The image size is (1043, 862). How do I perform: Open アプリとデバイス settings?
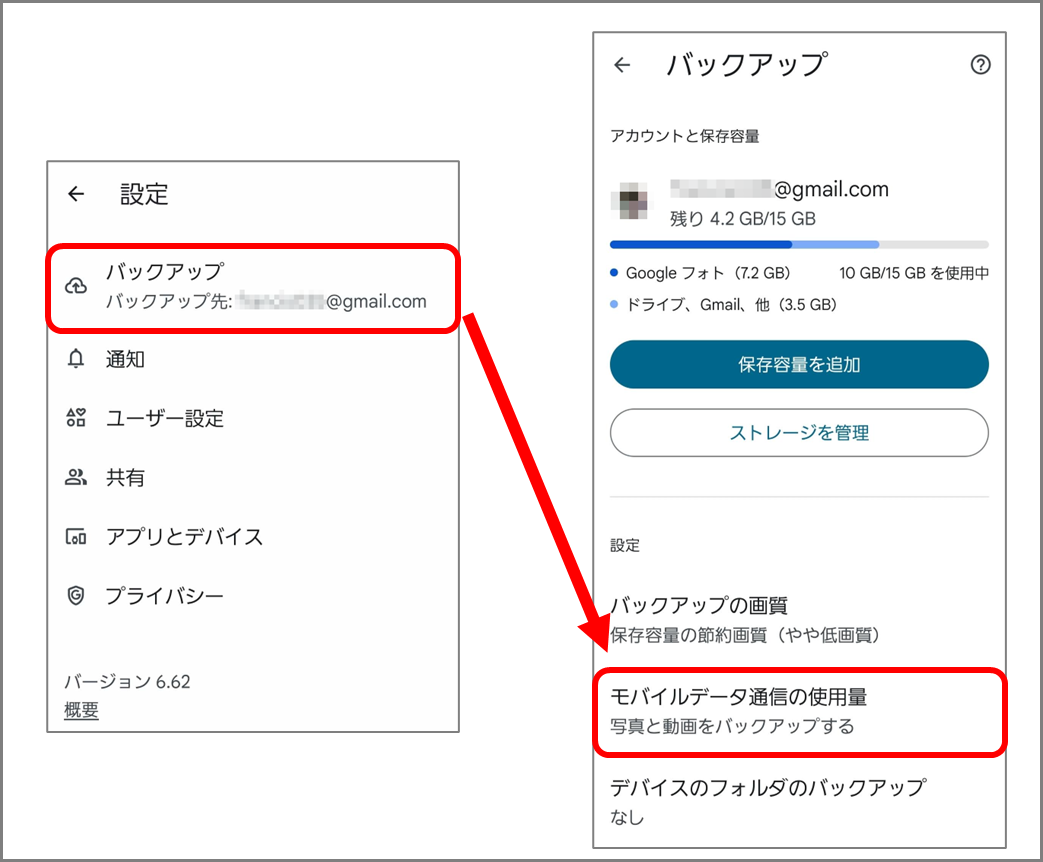coord(253,536)
